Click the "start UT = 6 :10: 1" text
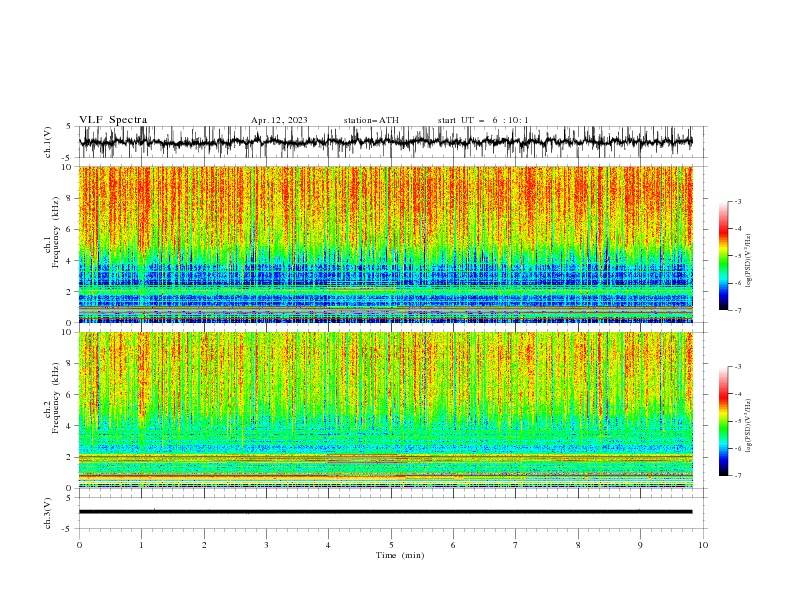The height and width of the screenshot is (612, 792). tap(483, 120)
